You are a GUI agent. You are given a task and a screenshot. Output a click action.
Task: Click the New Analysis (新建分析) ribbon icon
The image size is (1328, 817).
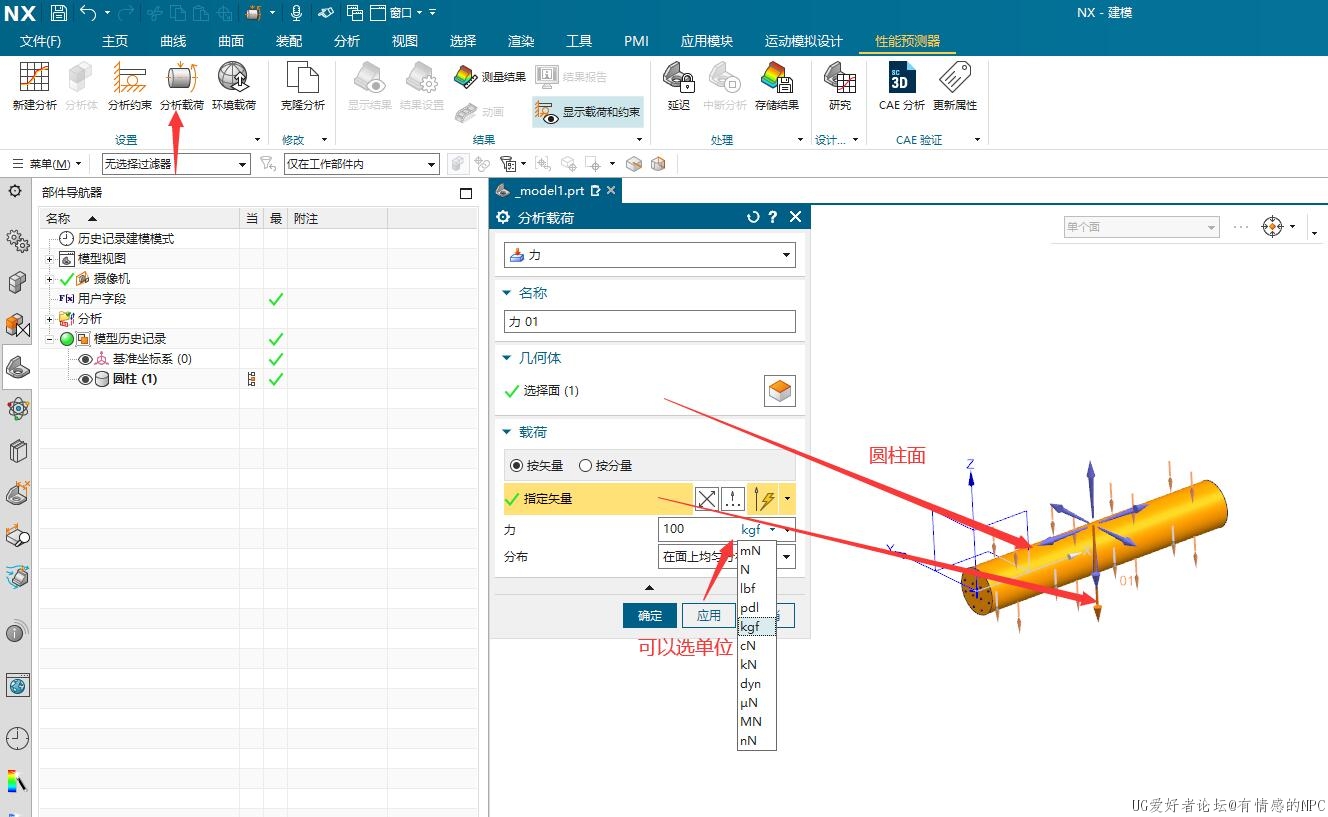34,85
